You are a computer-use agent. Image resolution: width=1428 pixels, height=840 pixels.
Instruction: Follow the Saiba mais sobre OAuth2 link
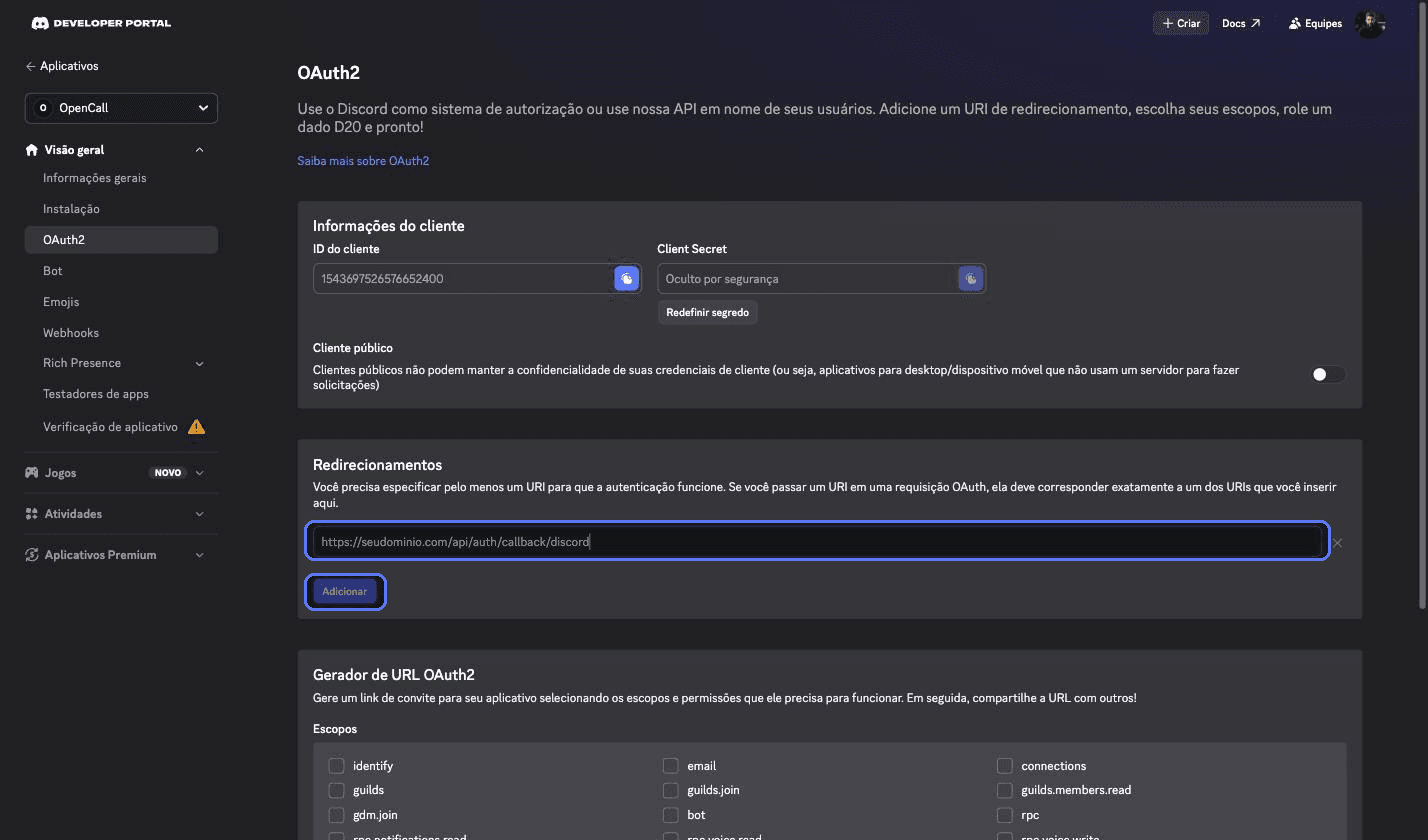tap(363, 161)
